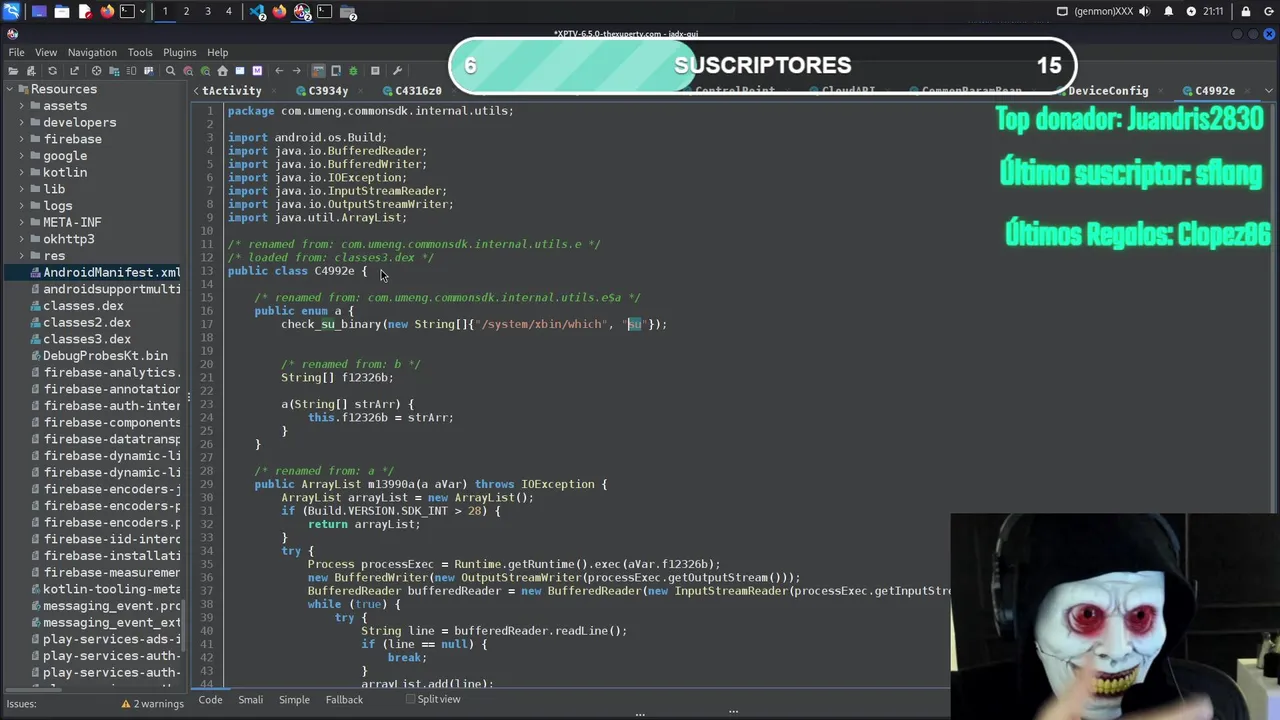The image size is (1280, 720).
Task: Expand the kotlin folder
Action: point(22,172)
